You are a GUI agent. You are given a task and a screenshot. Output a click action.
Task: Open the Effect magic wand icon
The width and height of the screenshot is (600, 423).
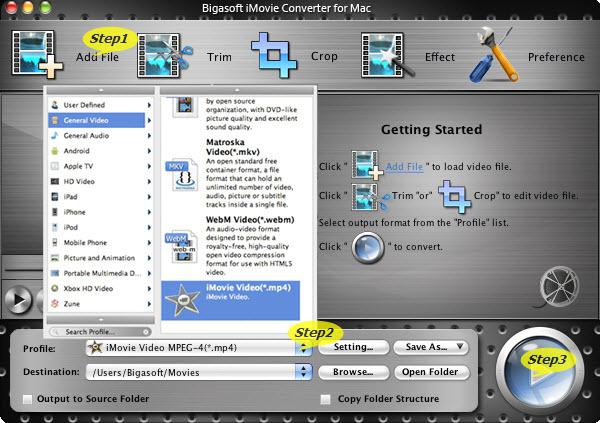tap(387, 56)
